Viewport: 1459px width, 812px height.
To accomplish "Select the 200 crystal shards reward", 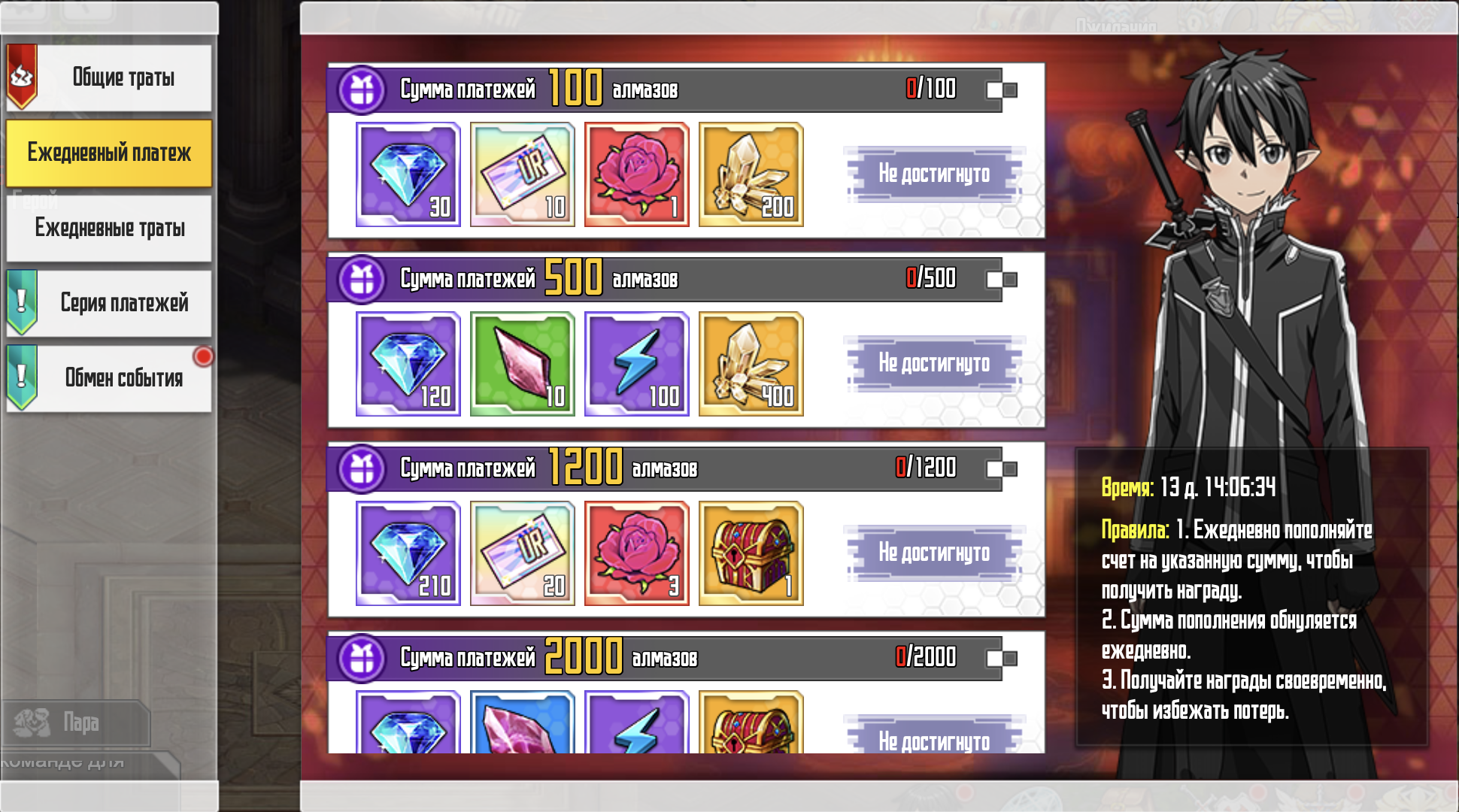I will click(751, 174).
